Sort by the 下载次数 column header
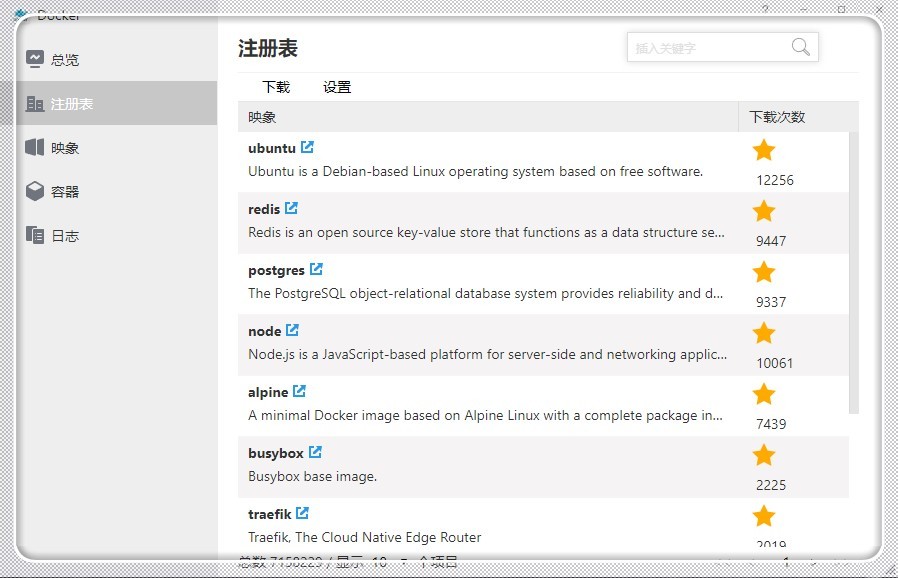This screenshot has width=898, height=578. [798, 117]
